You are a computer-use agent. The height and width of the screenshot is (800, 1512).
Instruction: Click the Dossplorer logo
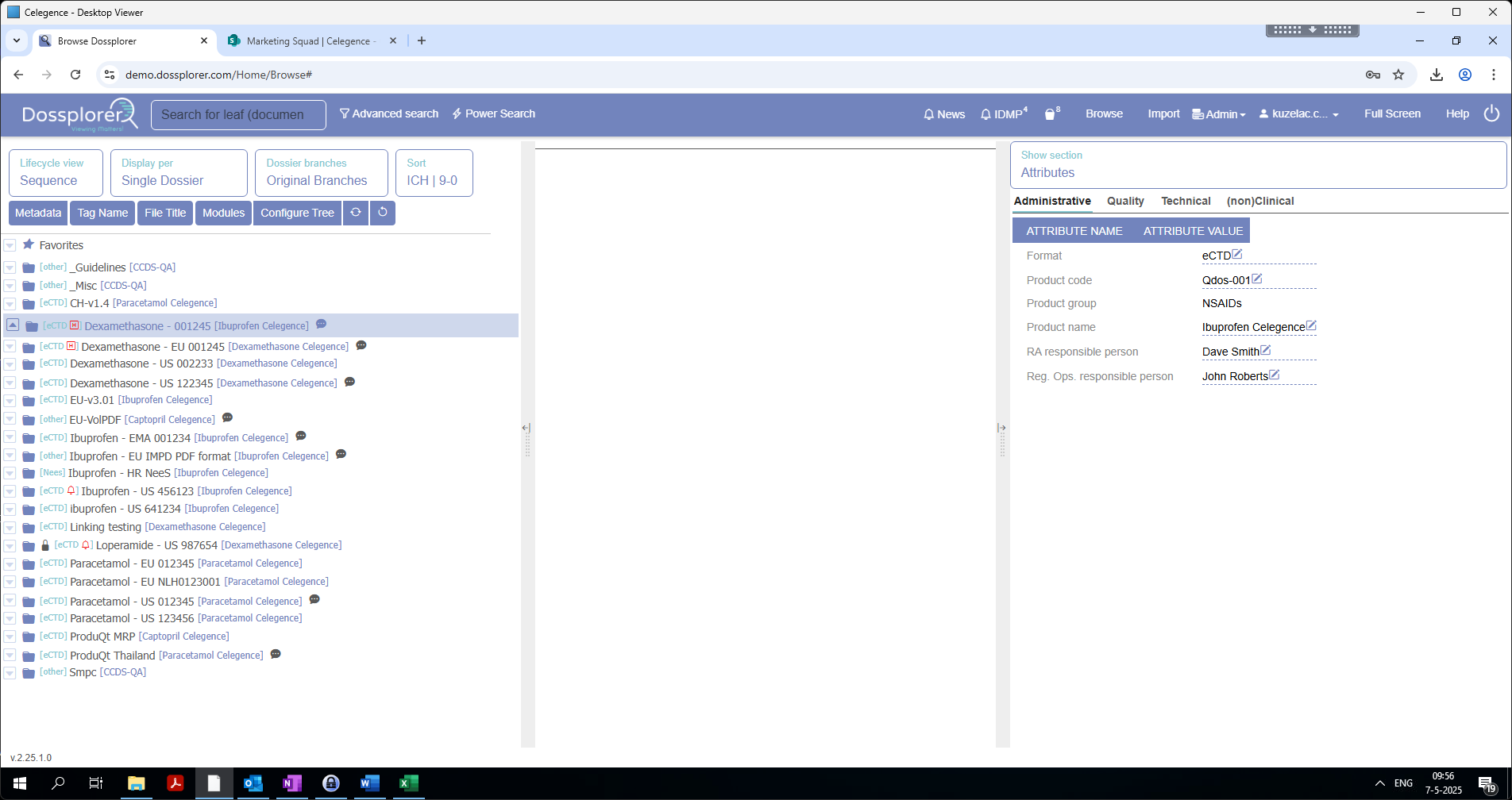coord(79,114)
